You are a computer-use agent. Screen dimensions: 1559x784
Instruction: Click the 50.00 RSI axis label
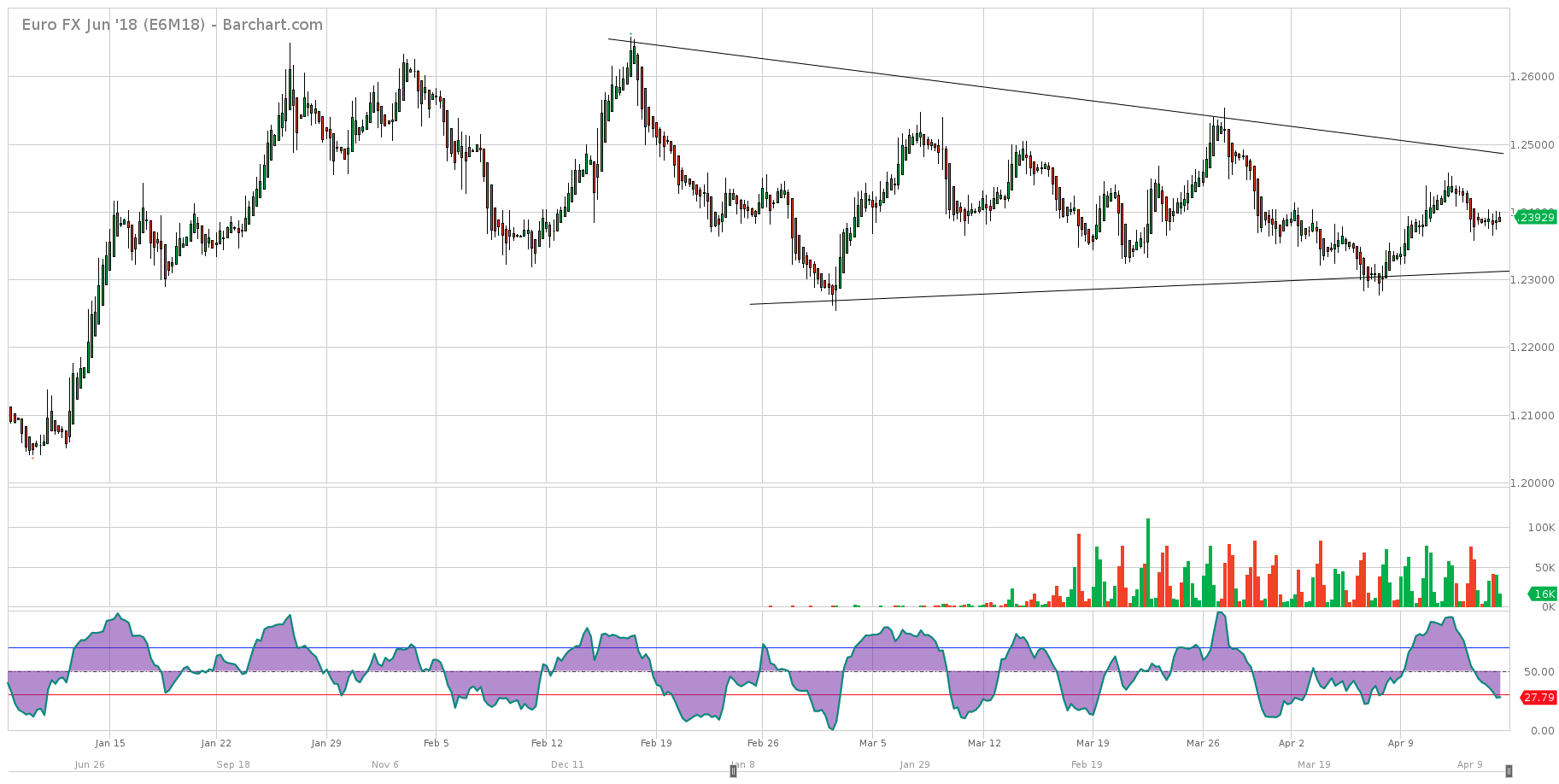click(x=1538, y=672)
